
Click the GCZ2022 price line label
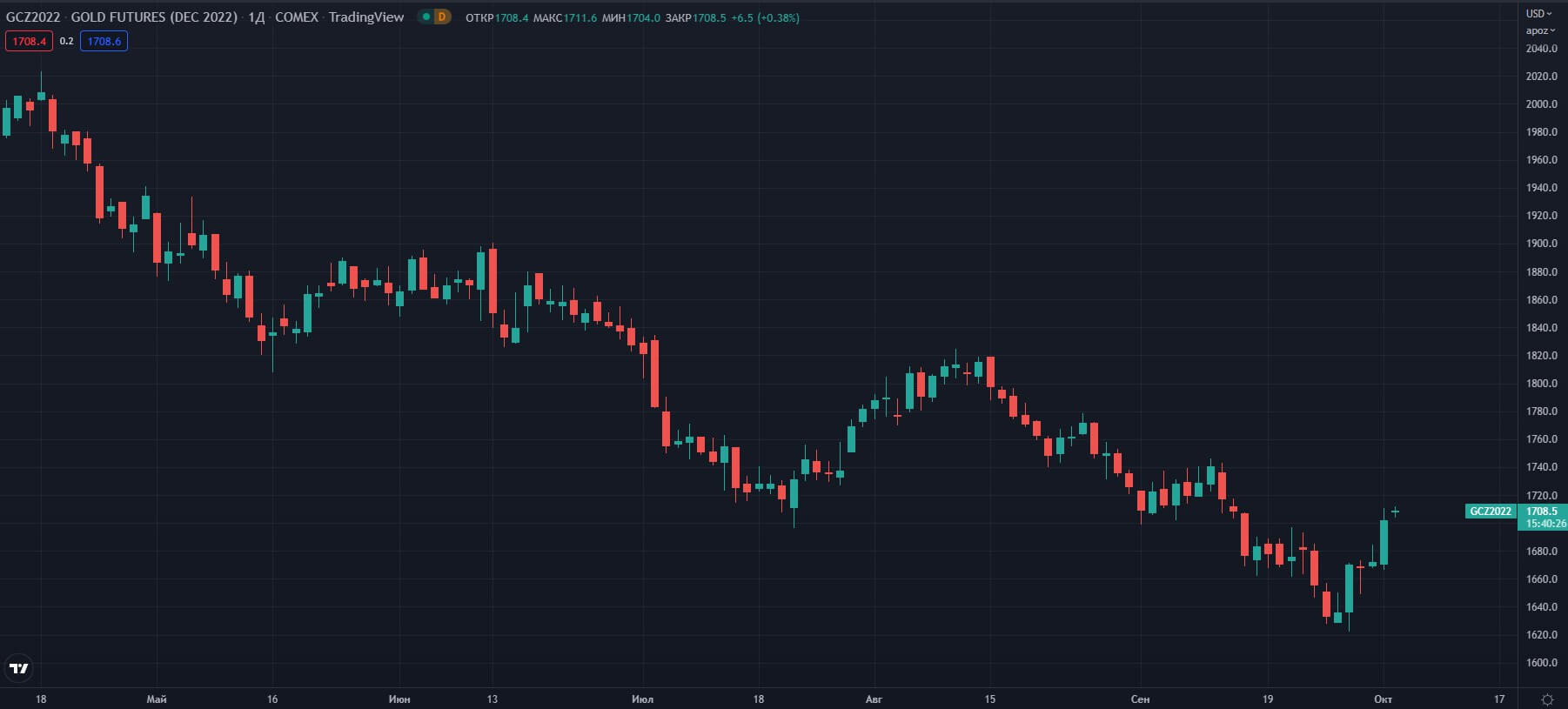1491,512
